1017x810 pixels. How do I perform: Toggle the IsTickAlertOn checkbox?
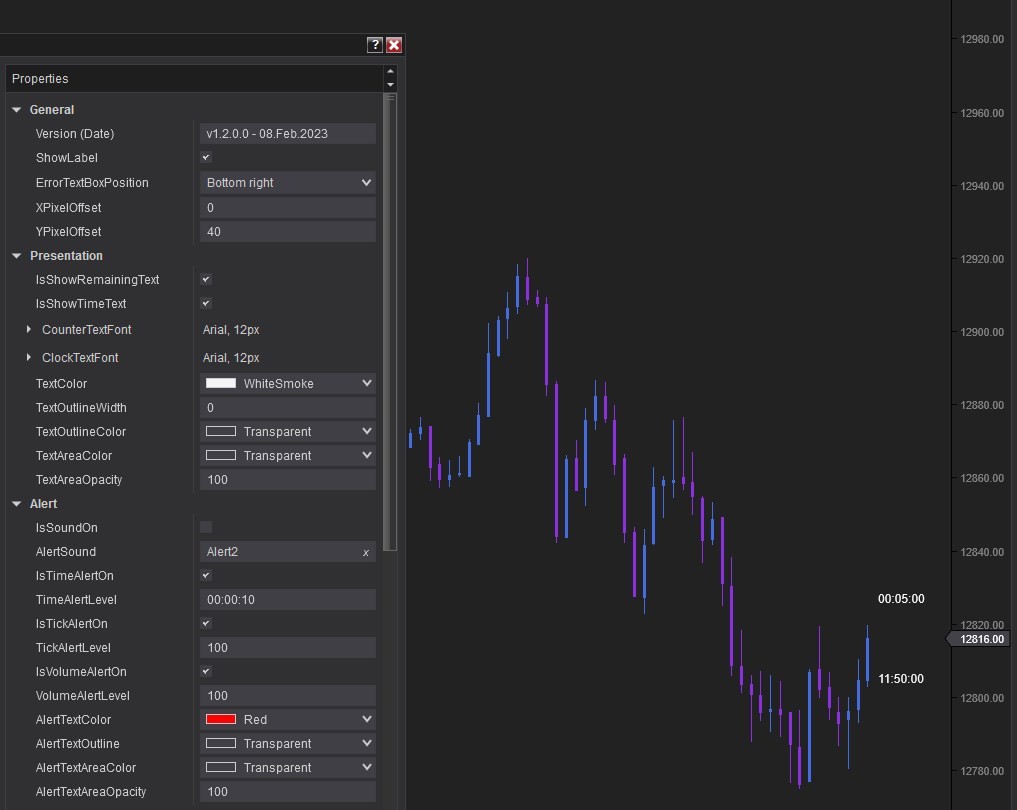click(x=206, y=624)
